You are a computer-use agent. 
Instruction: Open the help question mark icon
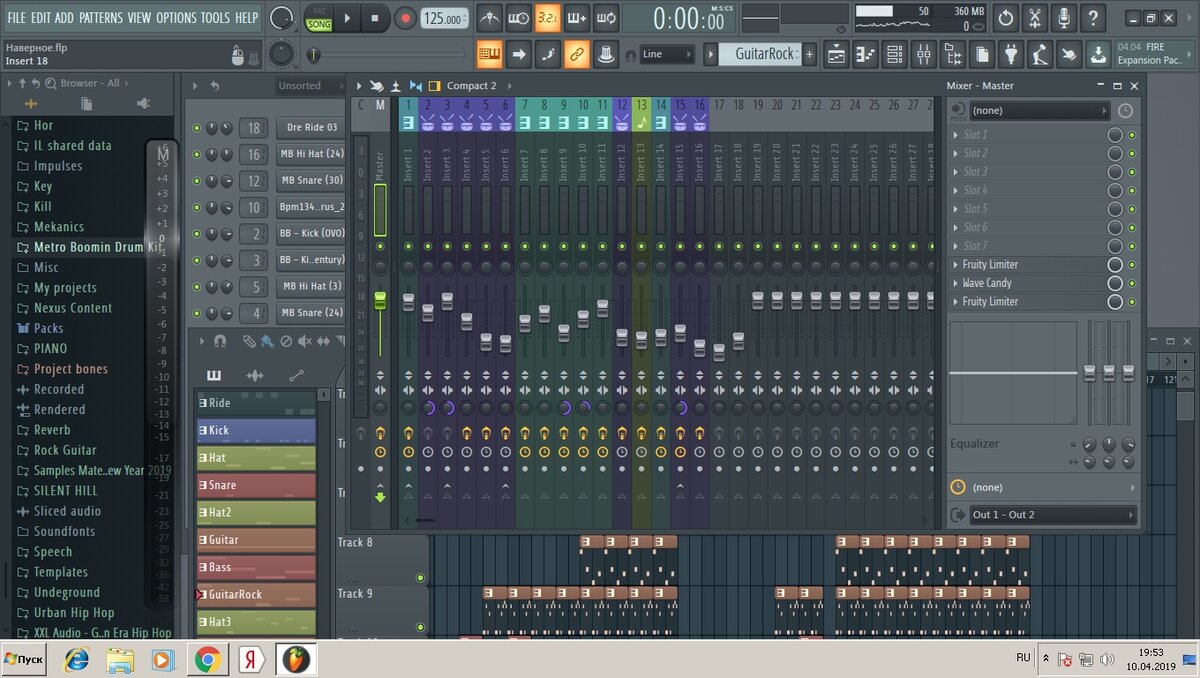click(x=1093, y=17)
